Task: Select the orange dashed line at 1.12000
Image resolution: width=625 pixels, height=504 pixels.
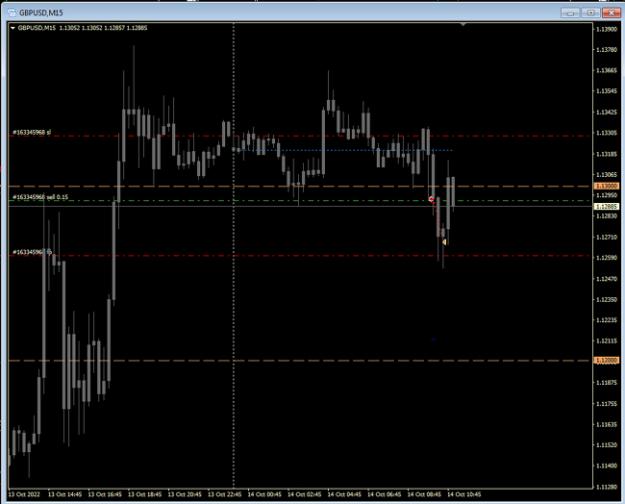Action: click(301, 360)
